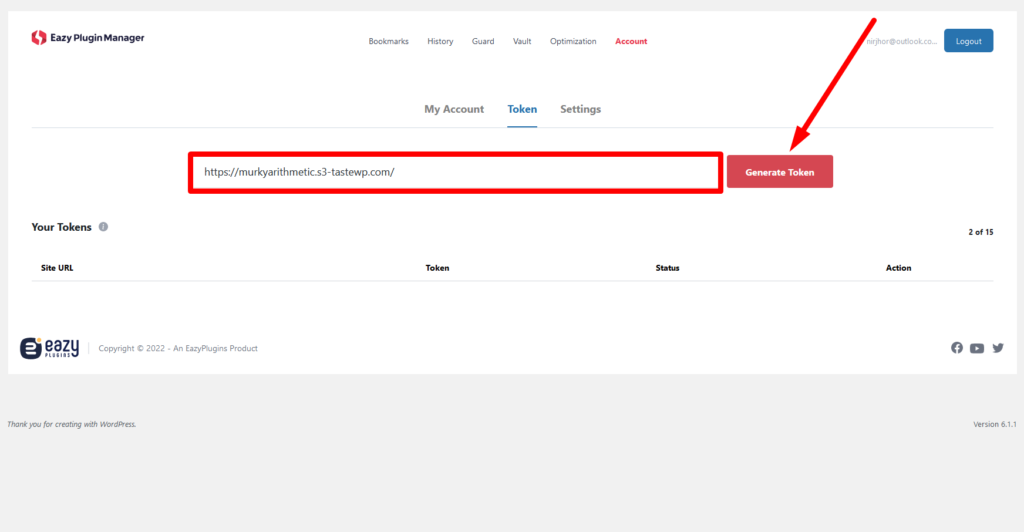This screenshot has height=532, width=1024.
Task: Switch to the Settings tab
Action: click(x=581, y=109)
